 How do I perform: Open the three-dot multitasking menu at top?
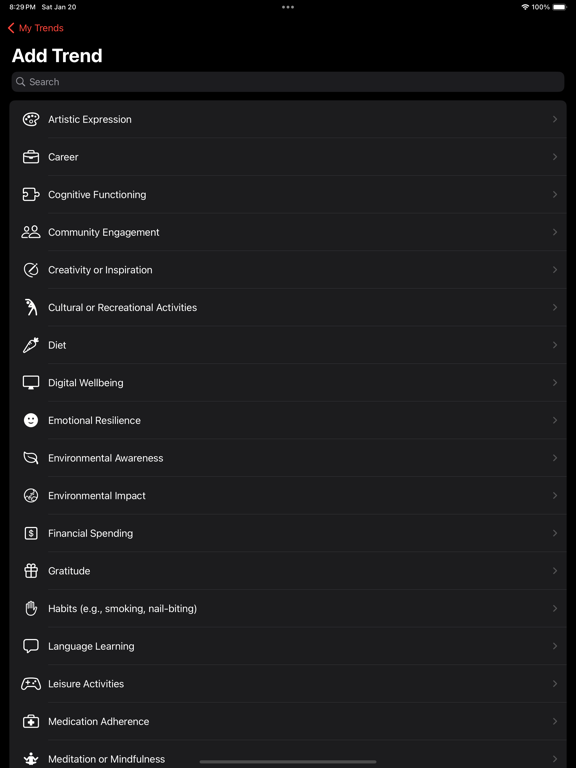point(288,7)
